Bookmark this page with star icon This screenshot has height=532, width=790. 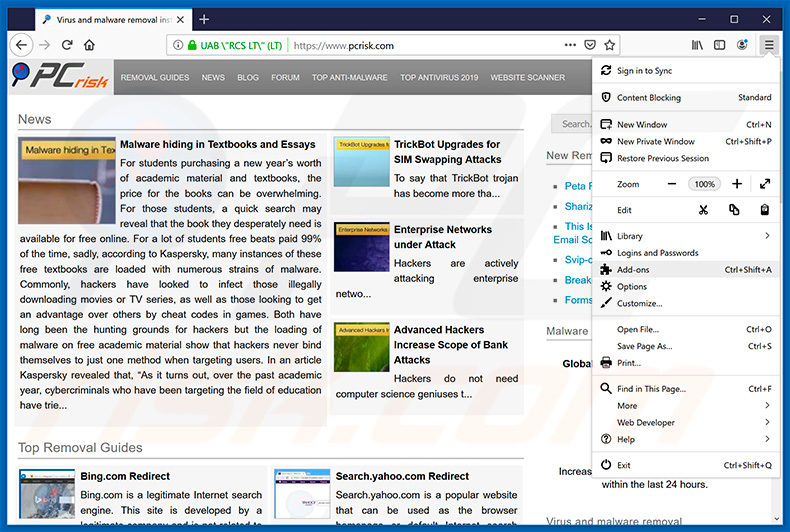pos(609,45)
